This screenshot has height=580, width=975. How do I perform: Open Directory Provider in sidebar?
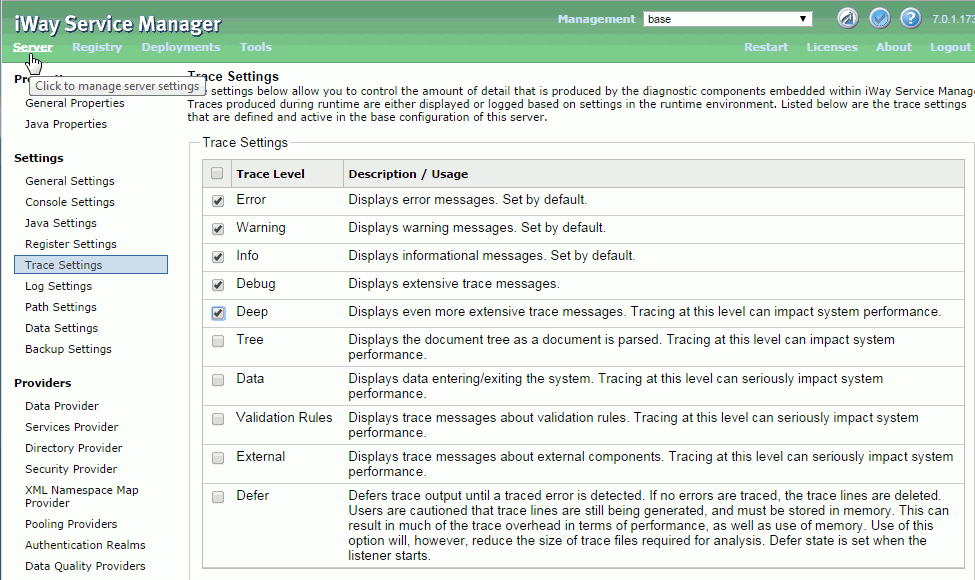[x=74, y=448]
